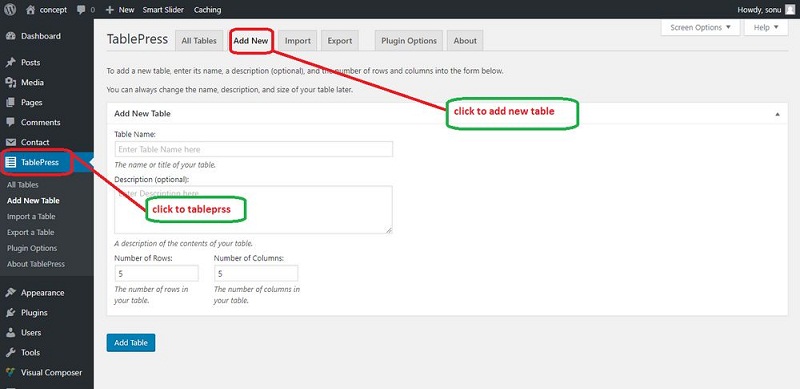The height and width of the screenshot is (389, 800).
Task: Open Export a Table submenu link
Action: coord(31,232)
